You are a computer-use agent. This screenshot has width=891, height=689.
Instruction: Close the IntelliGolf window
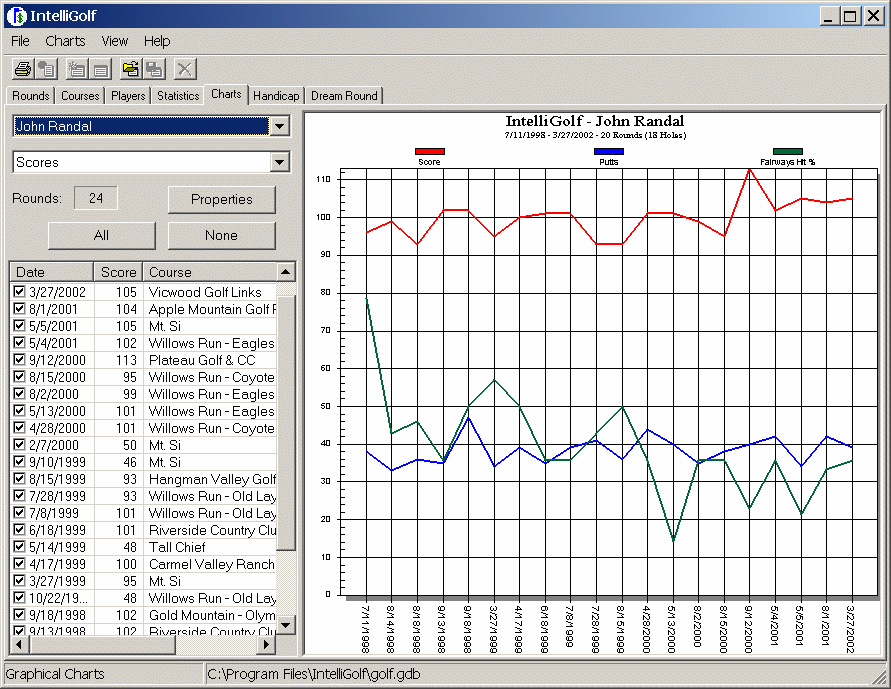pos(873,16)
